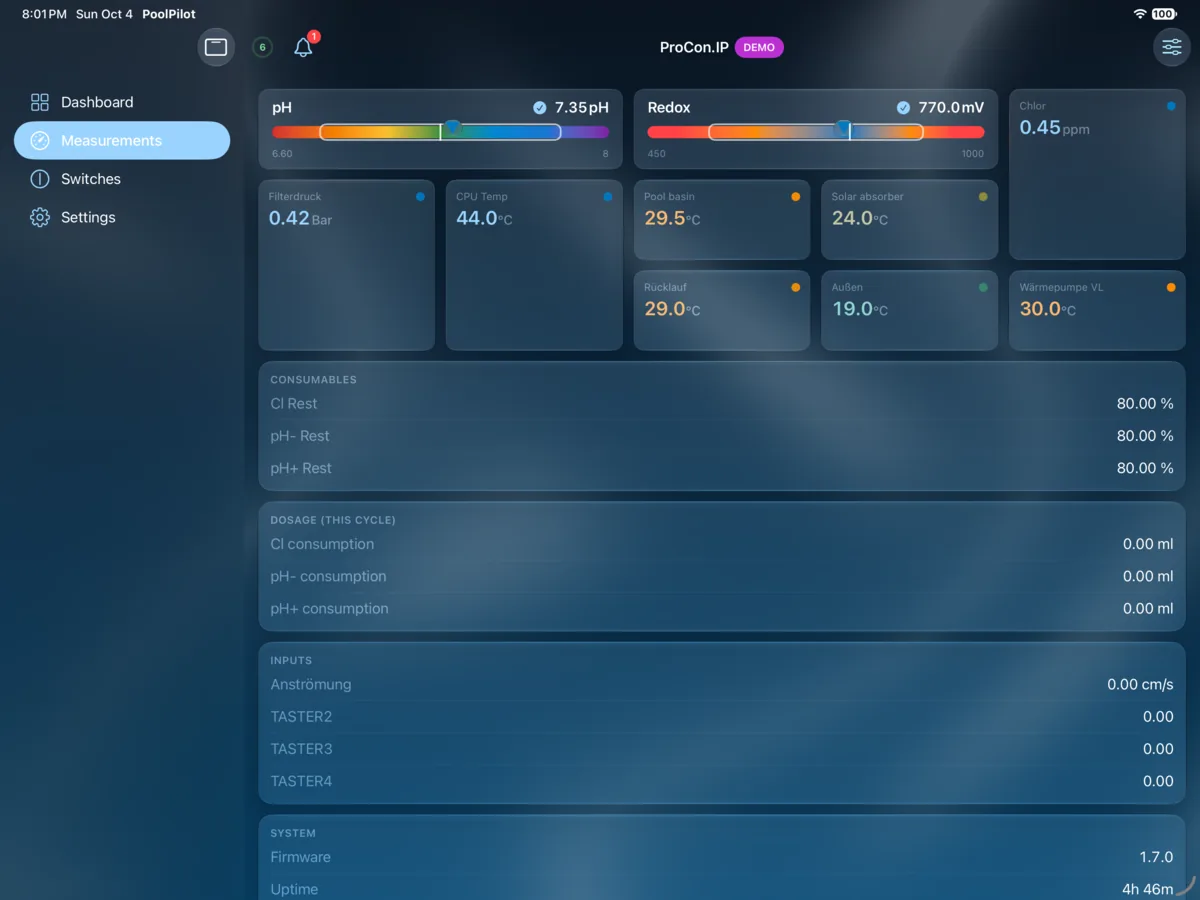
Task: Select the pH- Rest row
Action: (x=722, y=436)
